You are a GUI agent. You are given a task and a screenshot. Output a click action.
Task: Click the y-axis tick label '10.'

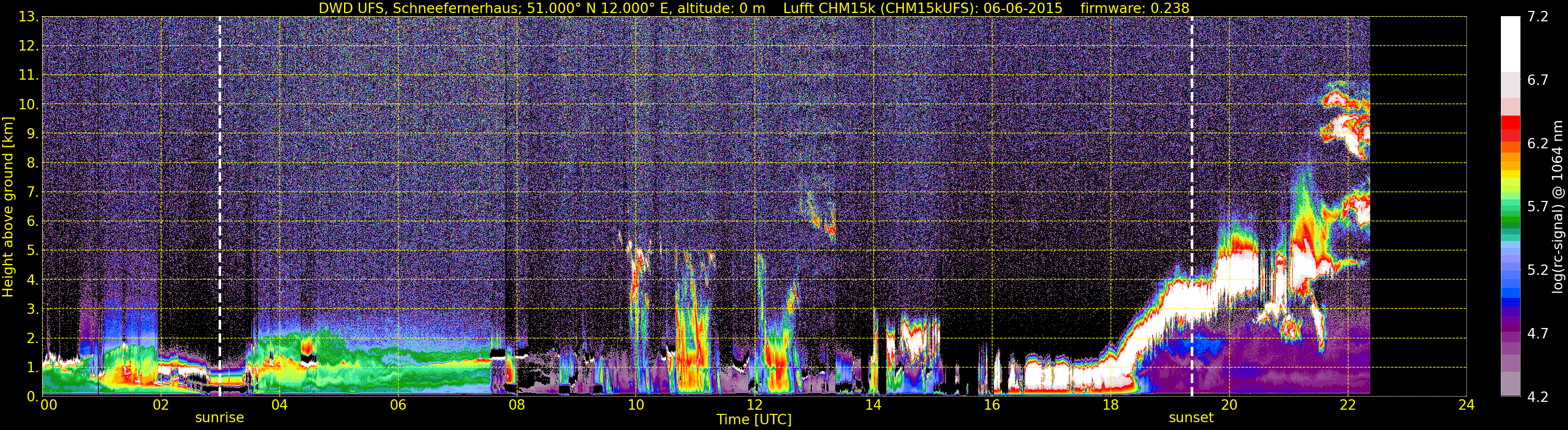coord(29,105)
